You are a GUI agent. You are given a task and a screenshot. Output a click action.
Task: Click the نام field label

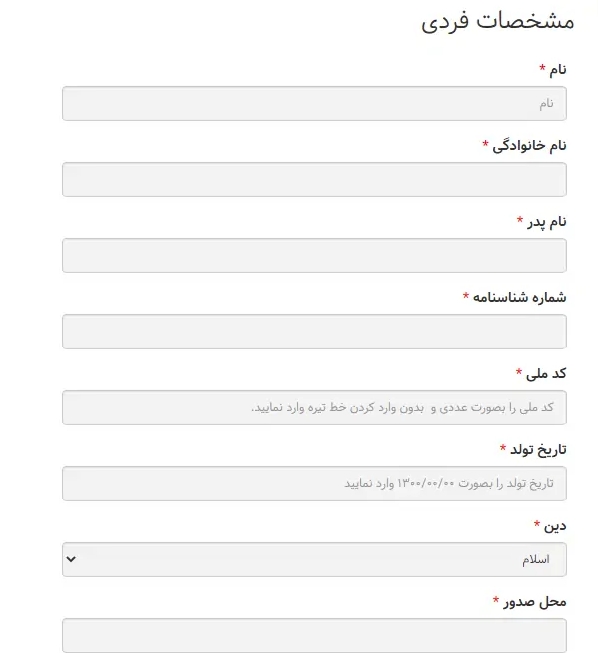(x=558, y=70)
